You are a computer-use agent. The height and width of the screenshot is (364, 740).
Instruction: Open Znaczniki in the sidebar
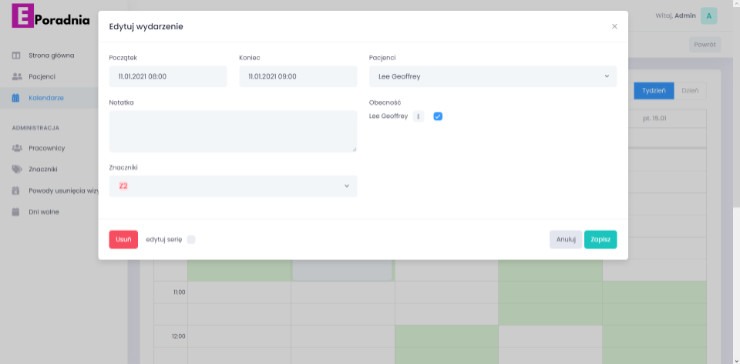[x=43, y=169]
